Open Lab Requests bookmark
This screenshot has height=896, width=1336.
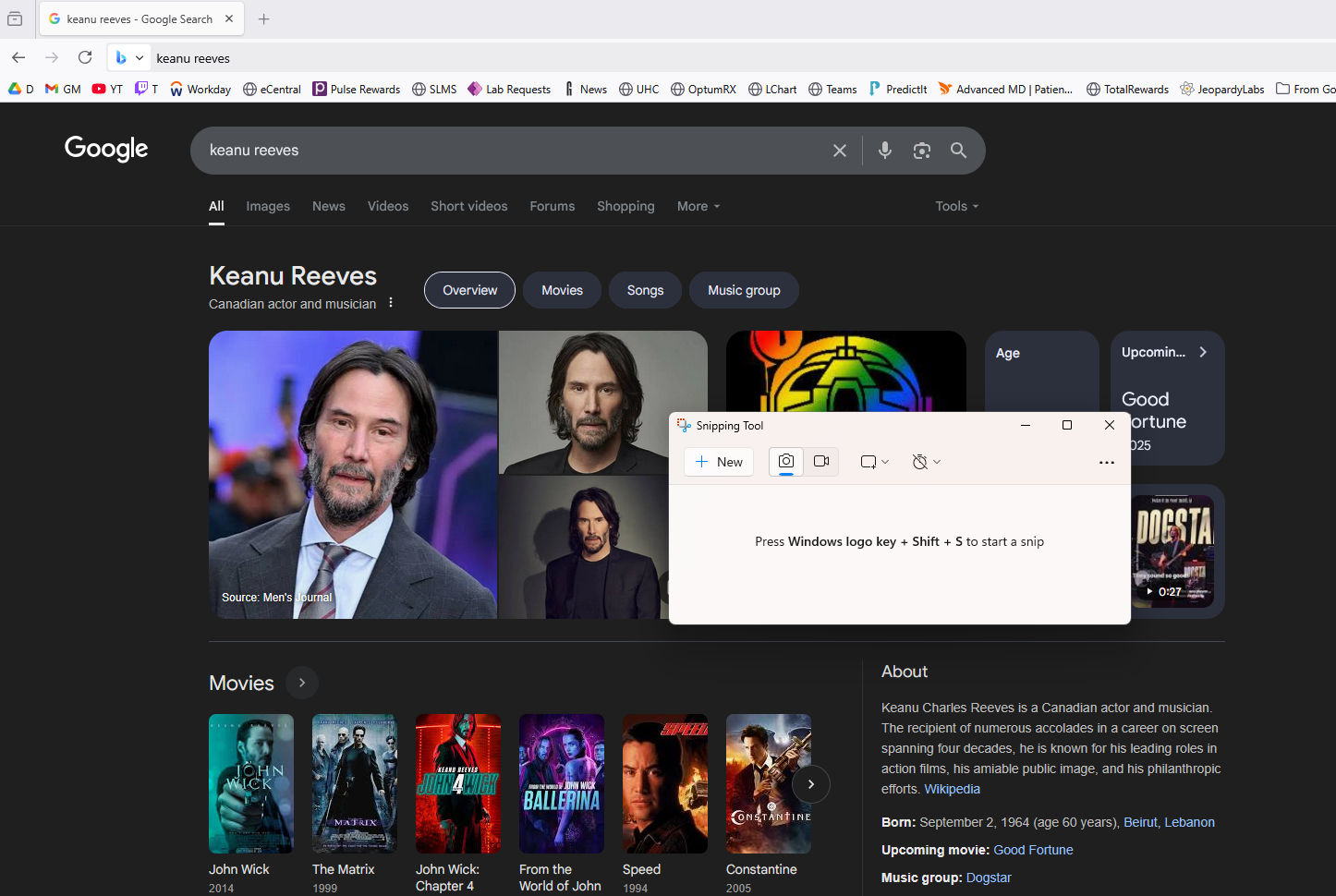(x=508, y=89)
